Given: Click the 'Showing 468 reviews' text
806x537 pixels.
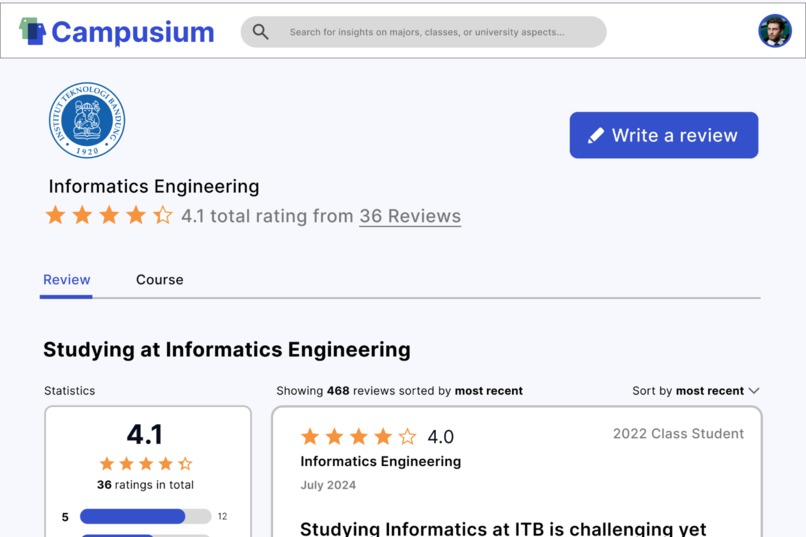Looking at the screenshot, I should [399, 391].
